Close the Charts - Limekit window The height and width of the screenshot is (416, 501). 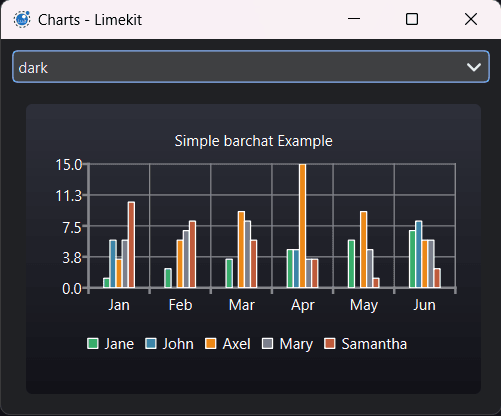coord(471,19)
